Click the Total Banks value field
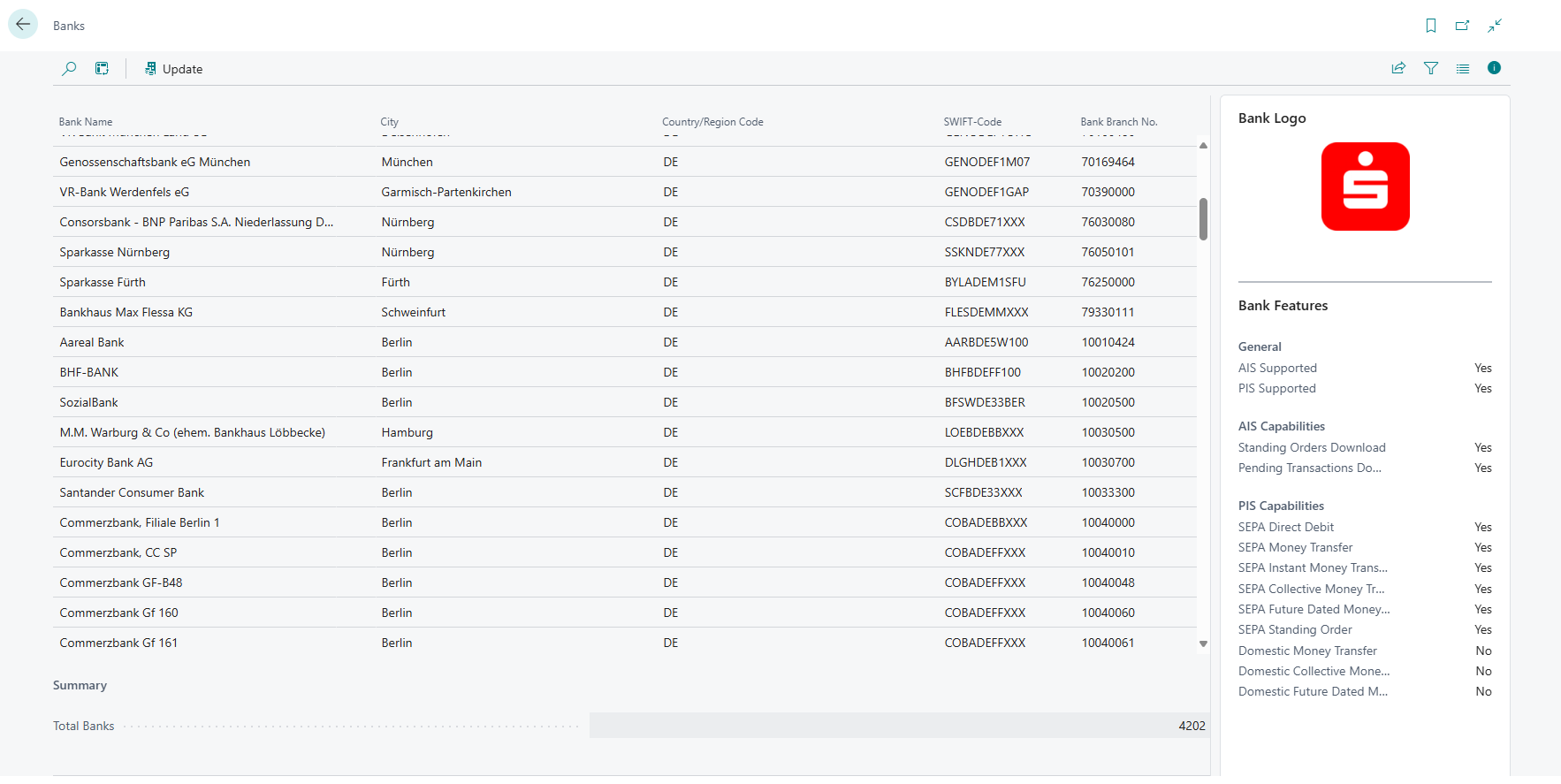1561x784 pixels. [x=897, y=726]
